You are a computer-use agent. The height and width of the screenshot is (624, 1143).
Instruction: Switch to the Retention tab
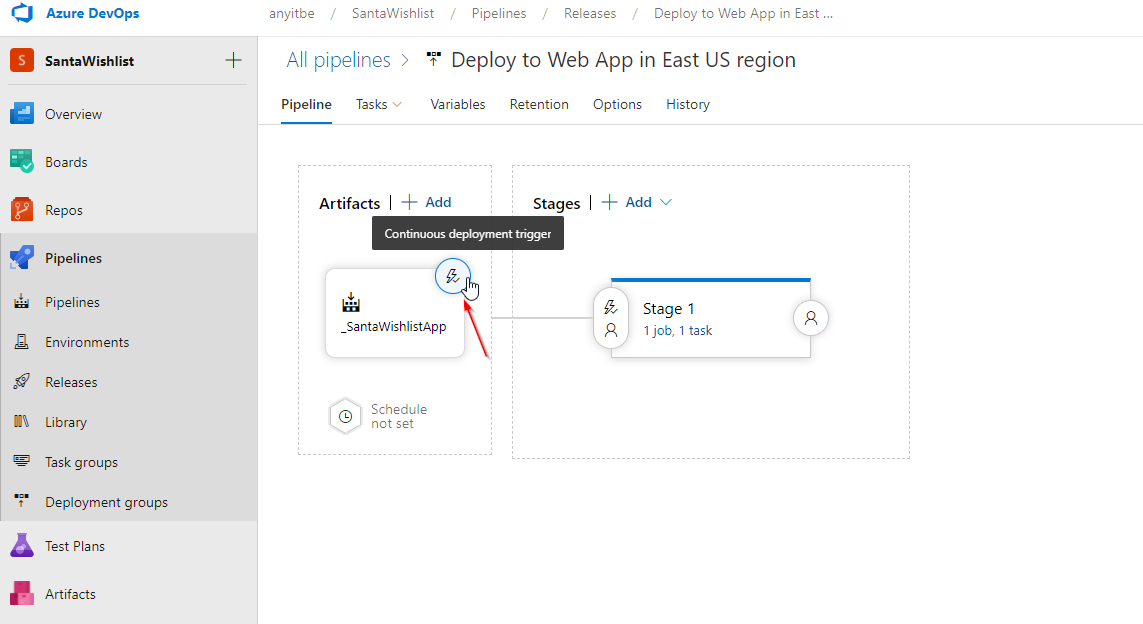[x=539, y=104]
